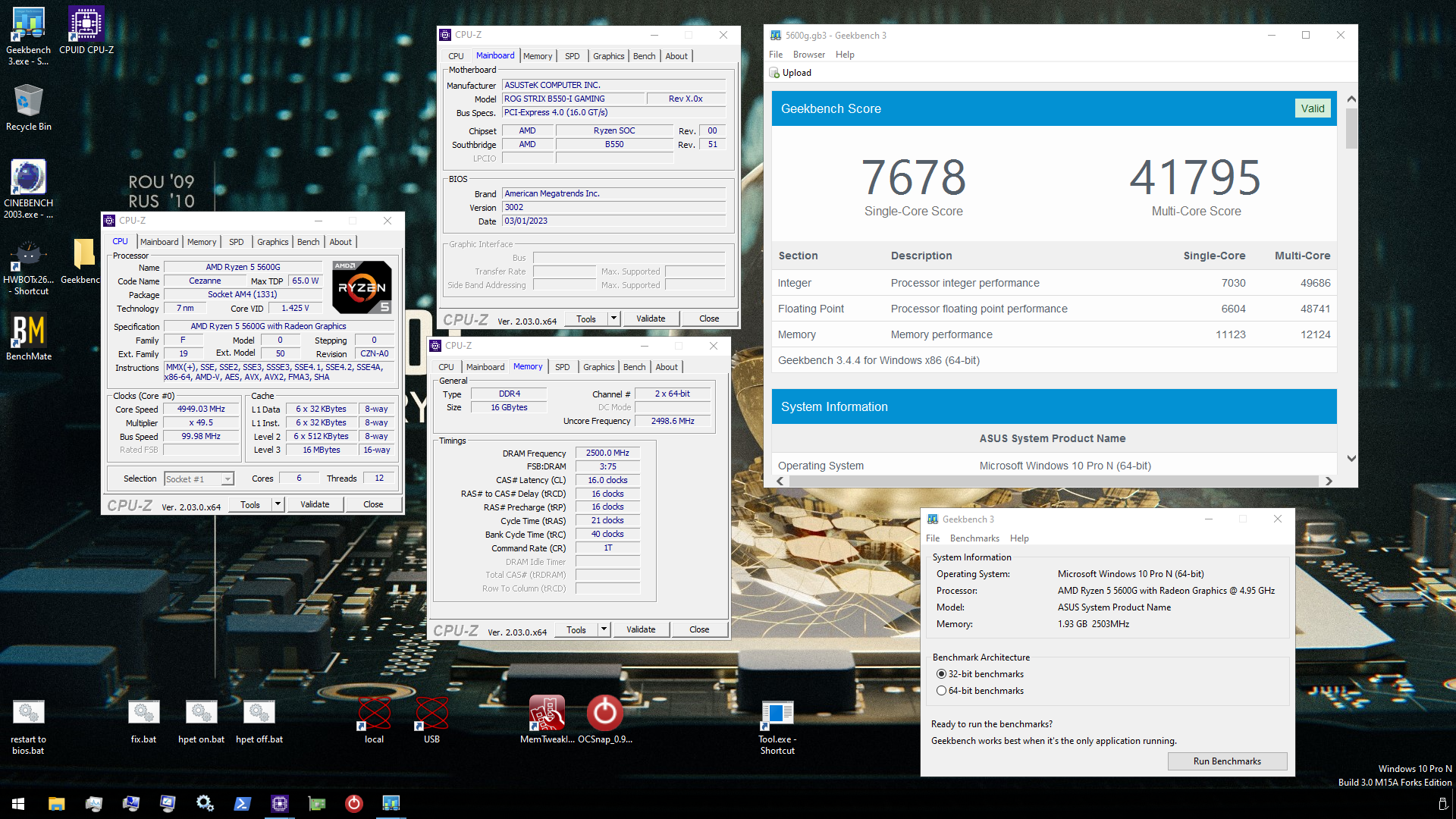Open the USB shortcut icon

point(431,720)
